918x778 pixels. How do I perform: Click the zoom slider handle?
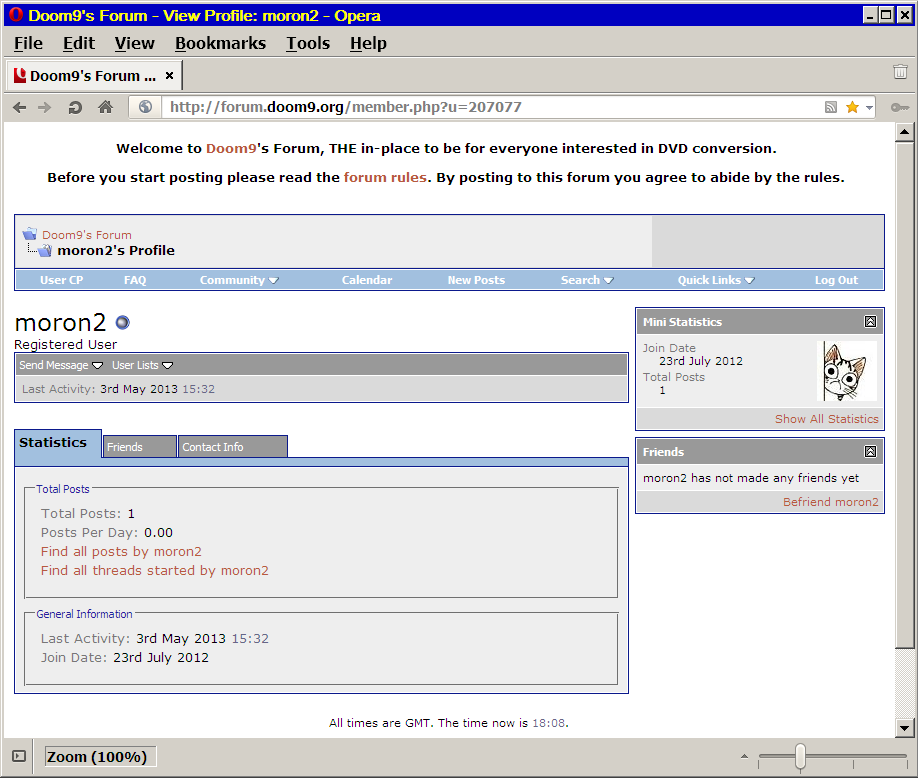[x=800, y=756]
